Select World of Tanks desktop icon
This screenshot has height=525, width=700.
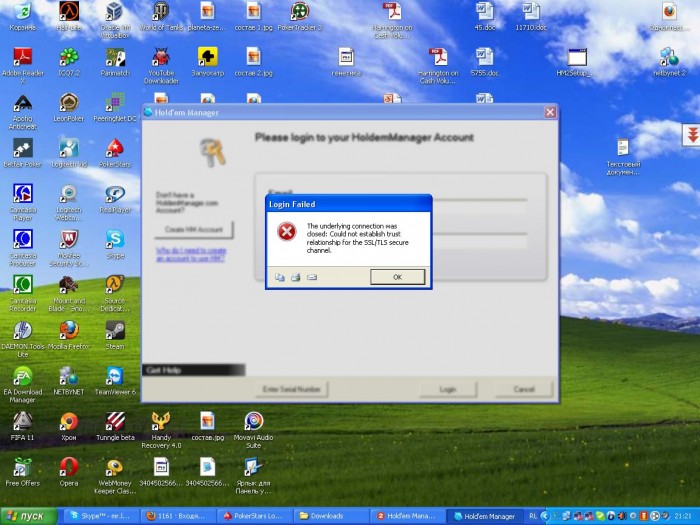click(161, 17)
